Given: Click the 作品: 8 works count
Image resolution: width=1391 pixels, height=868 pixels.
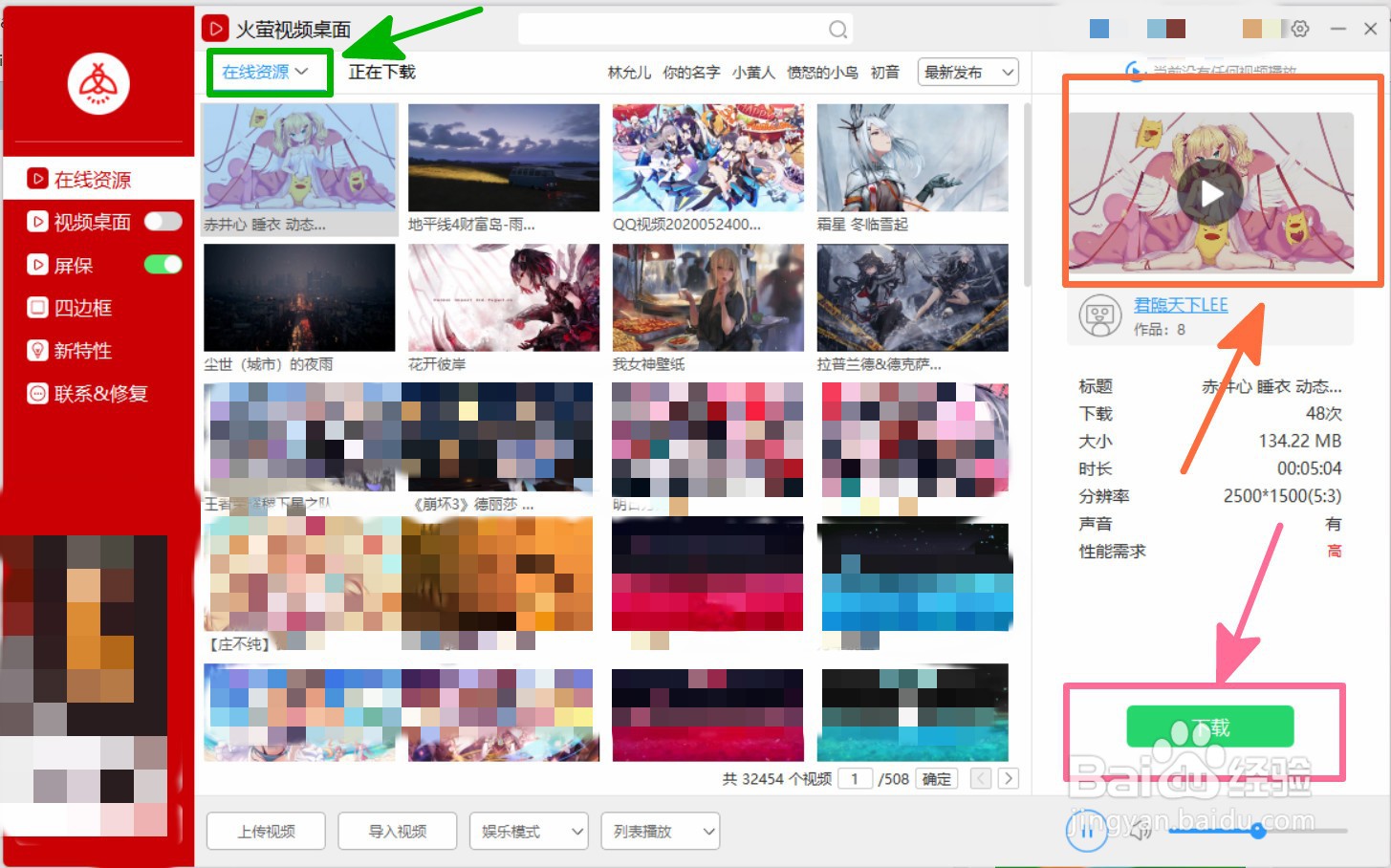Looking at the screenshot, I should click(1160, 329).
